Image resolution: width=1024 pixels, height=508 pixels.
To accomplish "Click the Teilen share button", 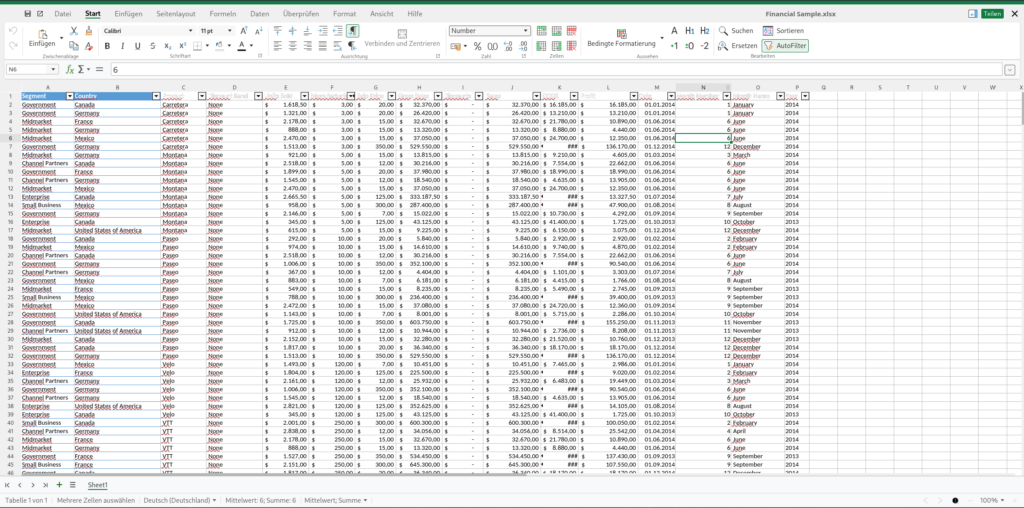I will (x=991, y=14).
